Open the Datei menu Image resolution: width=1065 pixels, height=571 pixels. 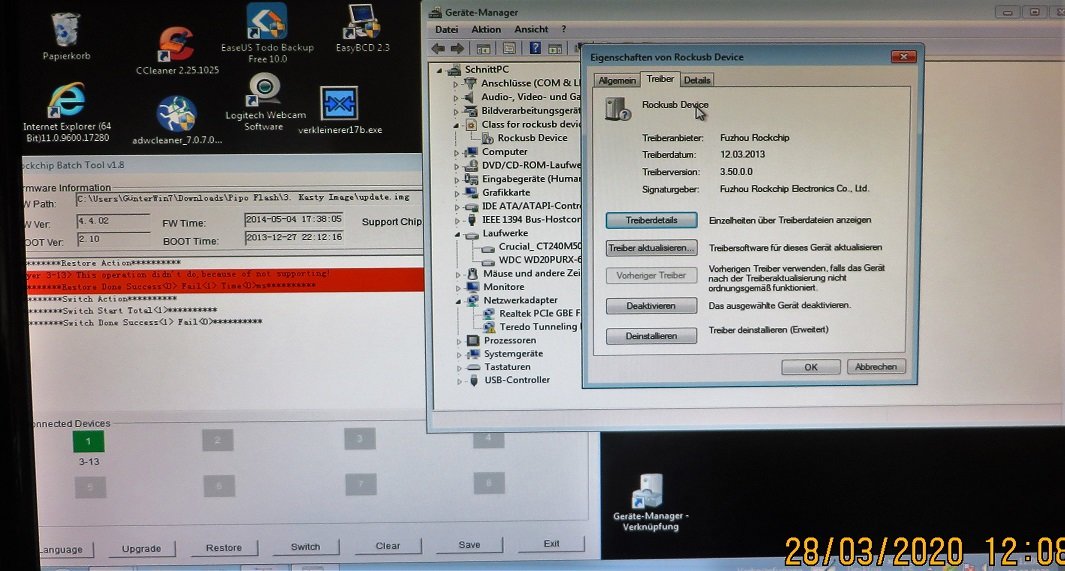click(x=446, y=29)
